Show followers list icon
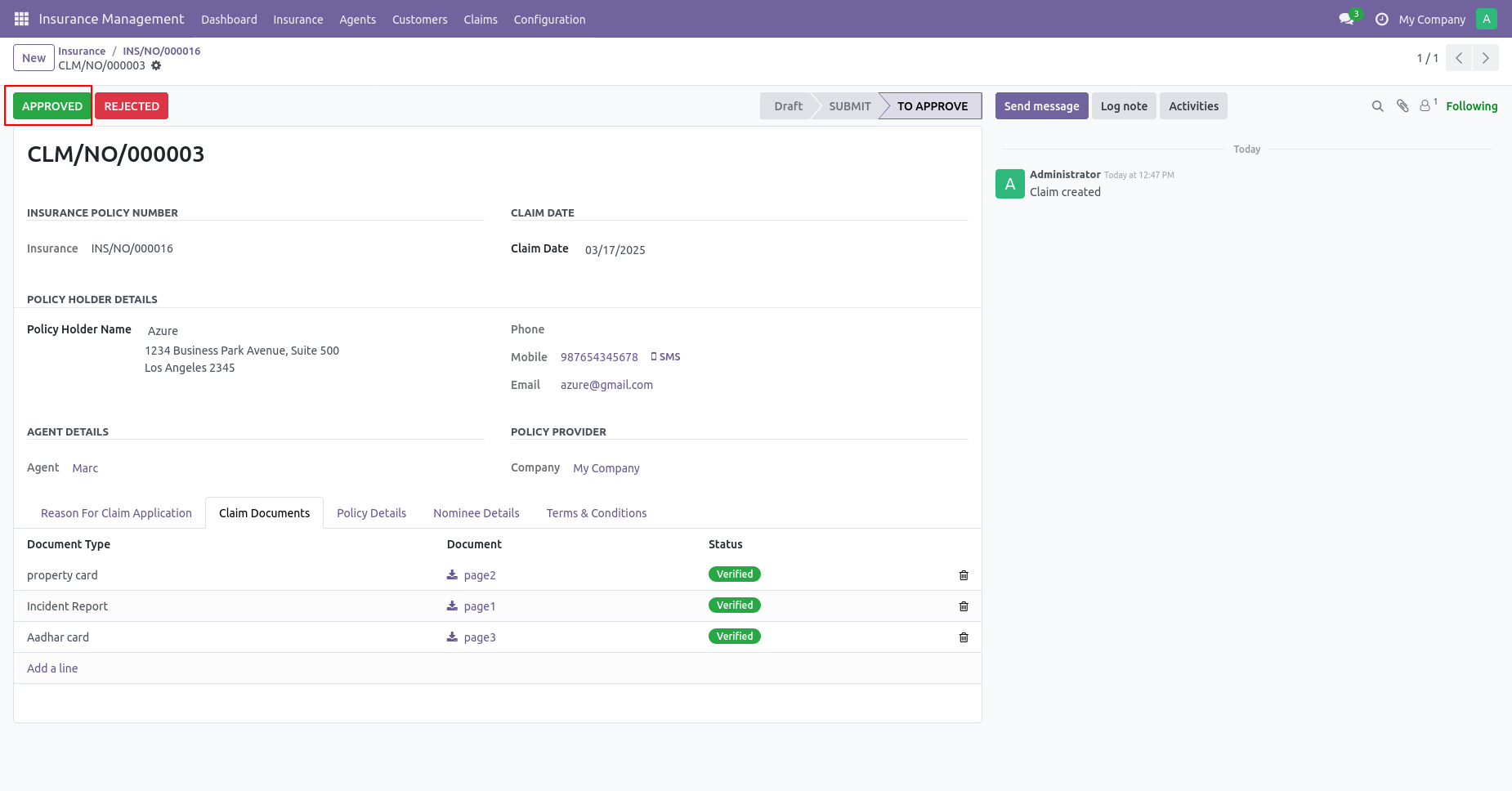1512x791 pixels. pyautogui.click(x=1428, y=105)
